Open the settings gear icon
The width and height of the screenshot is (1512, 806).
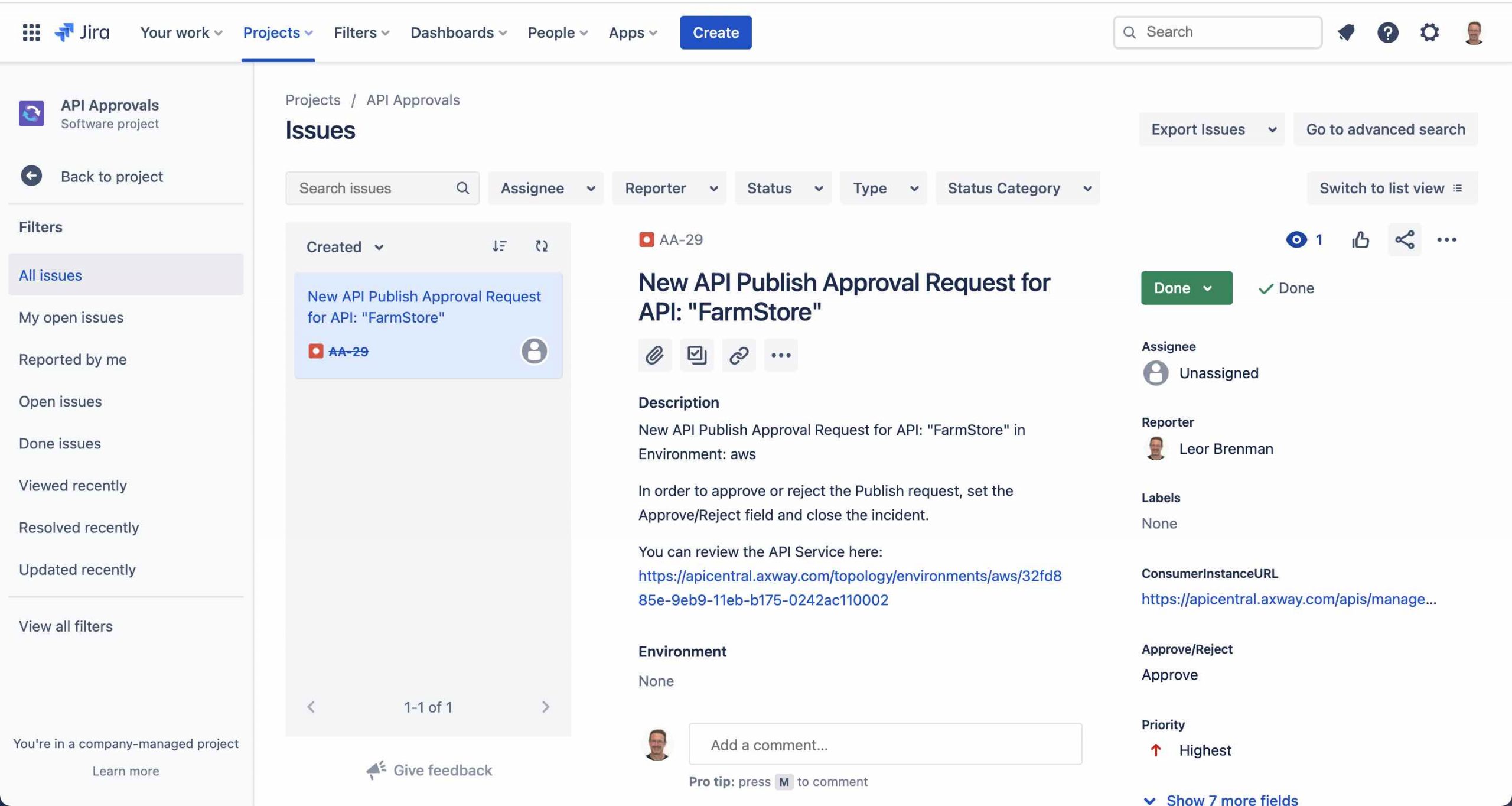pos(1429,32)
